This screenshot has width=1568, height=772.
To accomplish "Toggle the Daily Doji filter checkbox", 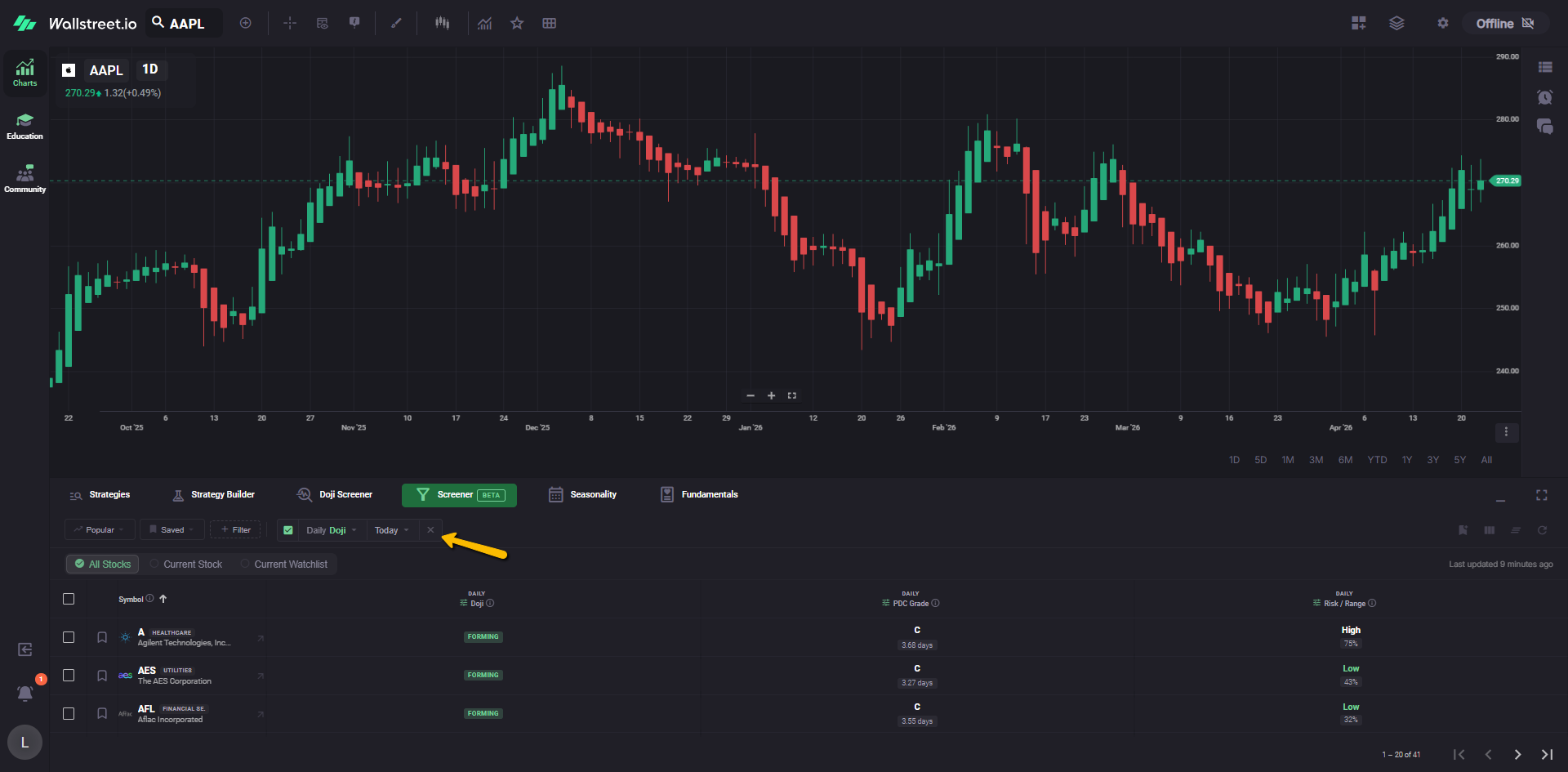I will point(288,530).
